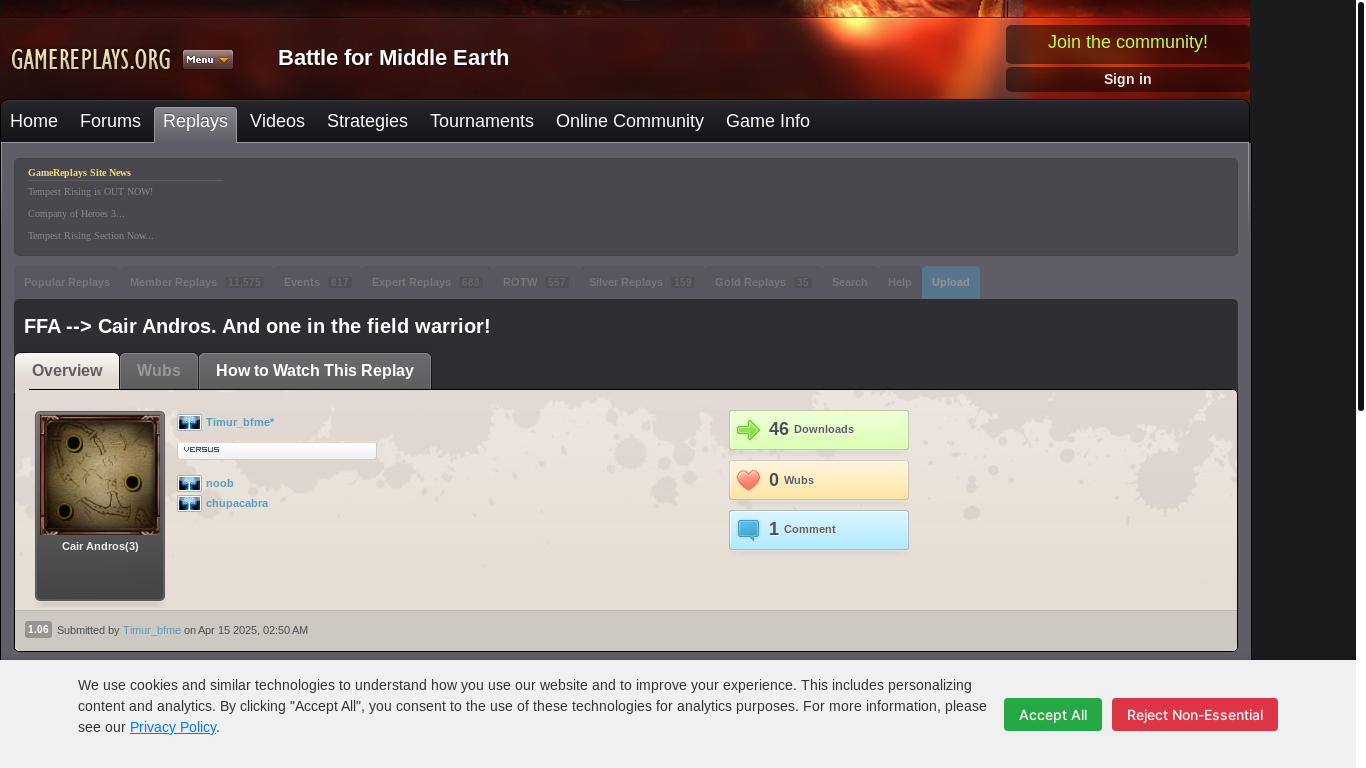Open the Videos section
The image size is (1366, 768).
tap(277, 122)
